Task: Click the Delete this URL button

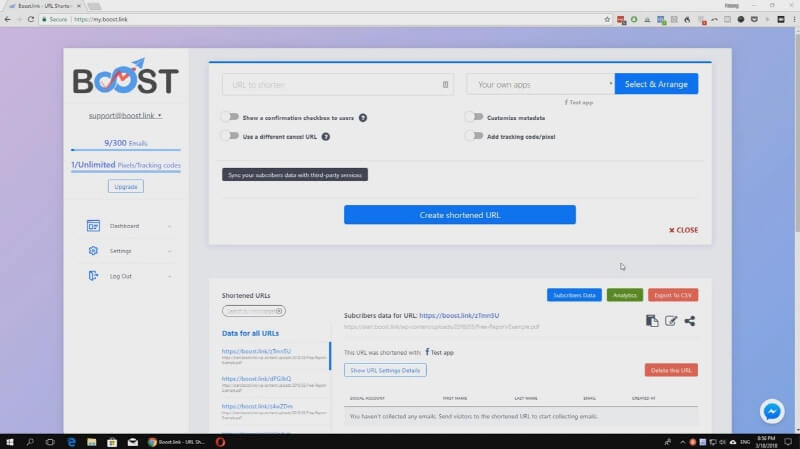Action: coord(671,370)
